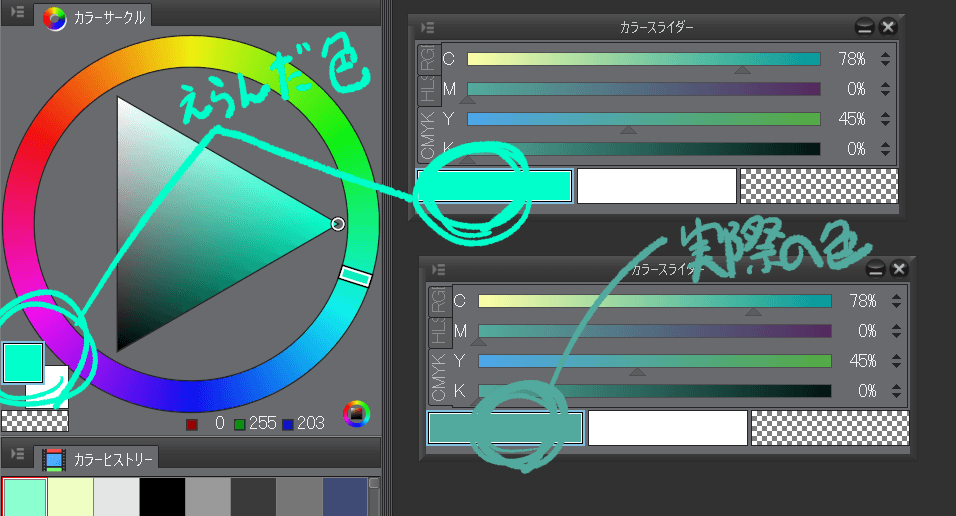
Task: Click the C 78% stepper in lower panel
Action: [896, 301]
